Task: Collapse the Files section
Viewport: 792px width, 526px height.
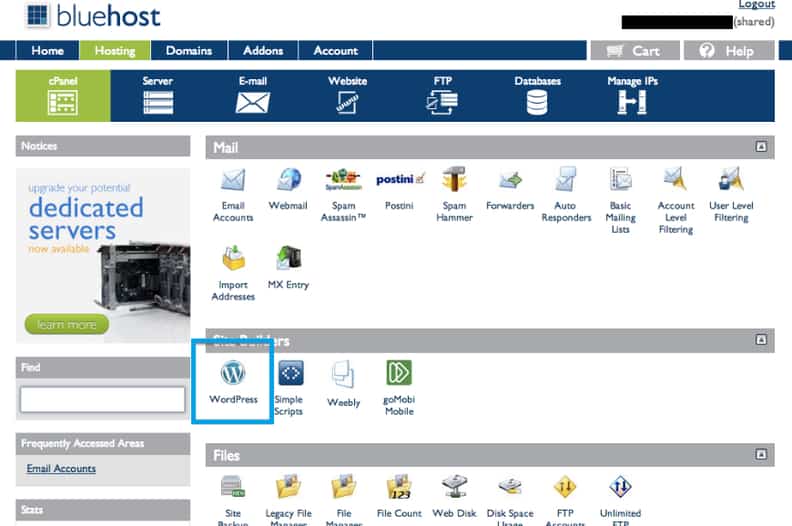Action: (761, 454)
